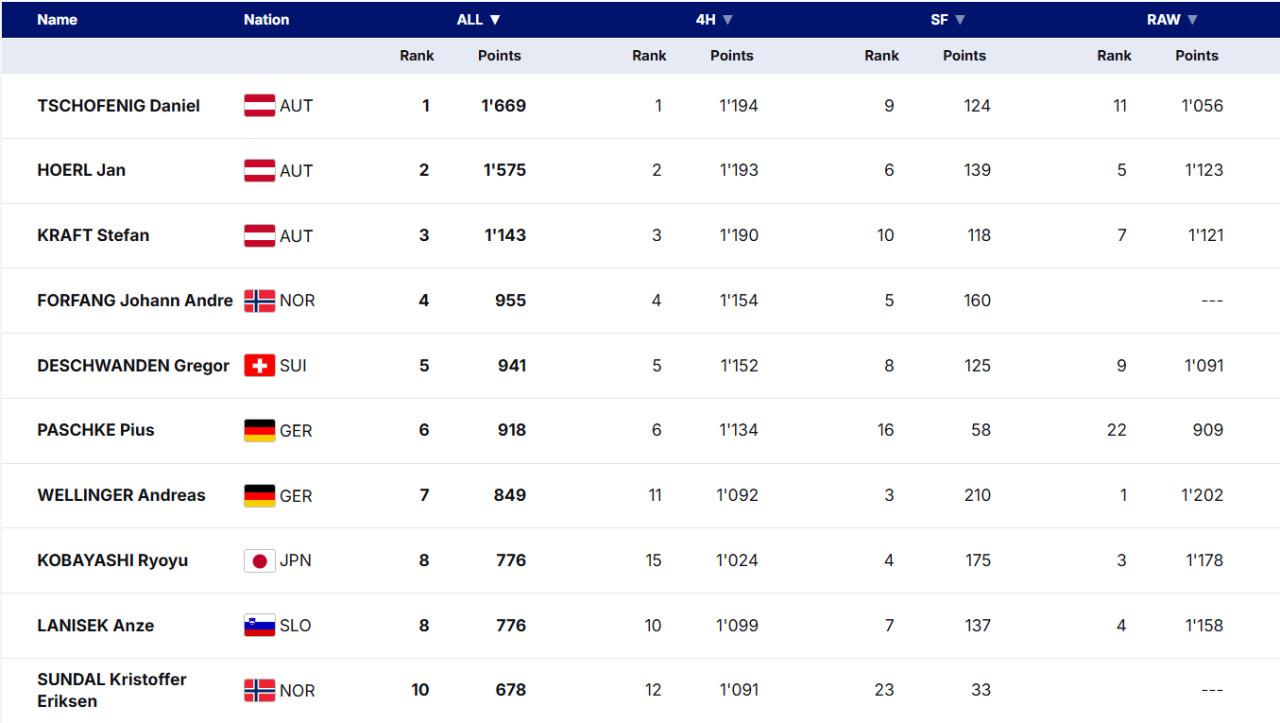Sort table by RAW column arrow
This screenshot has width=1280, height=723.
(1192, 20)
